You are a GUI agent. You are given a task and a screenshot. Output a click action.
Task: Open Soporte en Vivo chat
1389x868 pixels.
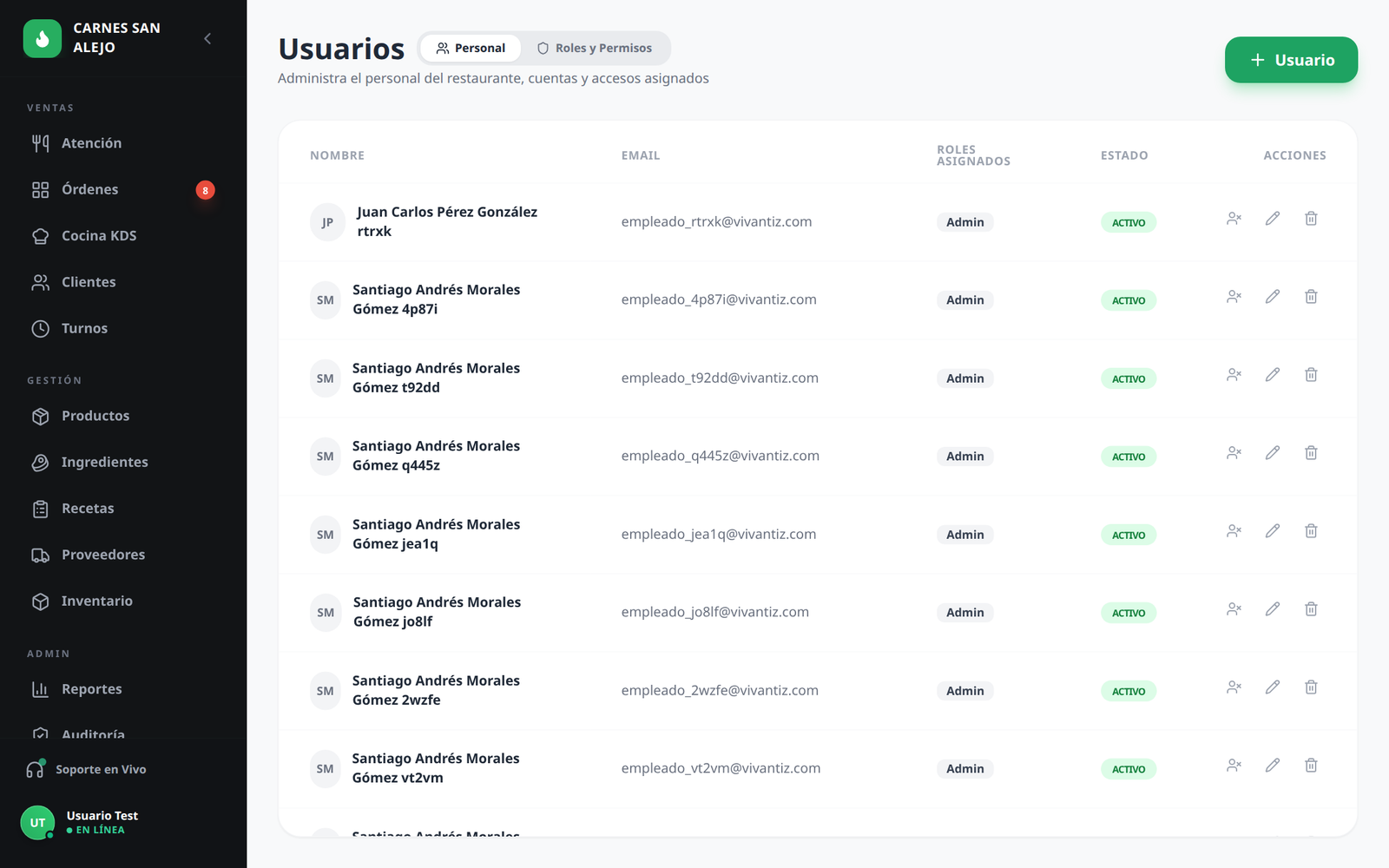[x=87, y=769]
